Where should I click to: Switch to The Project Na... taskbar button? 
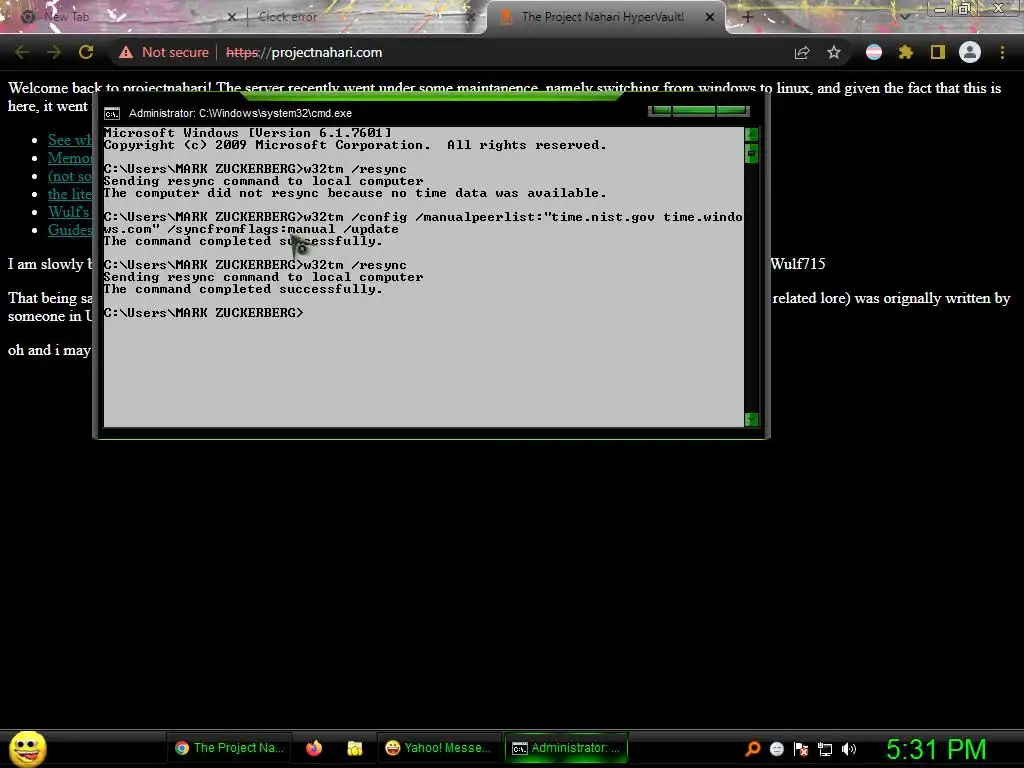pos(230,748)
